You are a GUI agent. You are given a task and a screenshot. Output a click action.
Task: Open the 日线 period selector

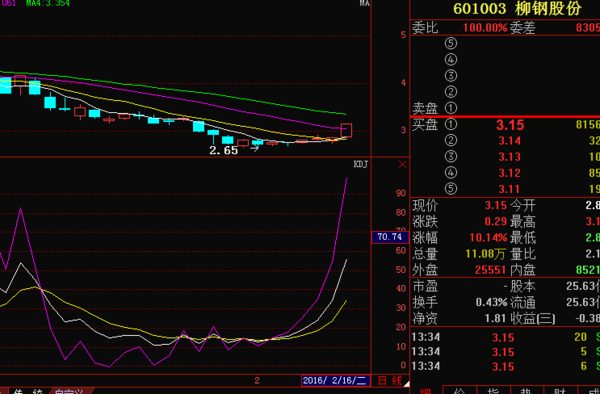click(390, 381)
